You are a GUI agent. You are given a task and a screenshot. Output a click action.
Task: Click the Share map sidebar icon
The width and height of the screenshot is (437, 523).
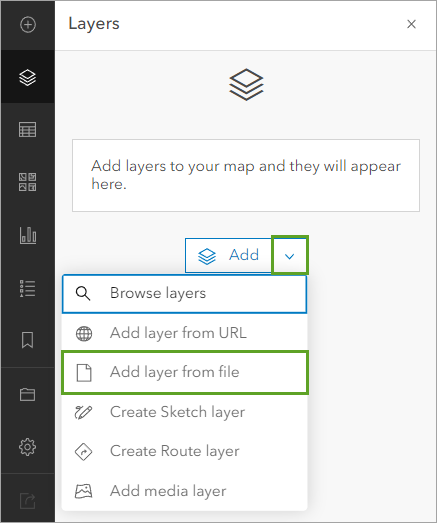point(28,501)
